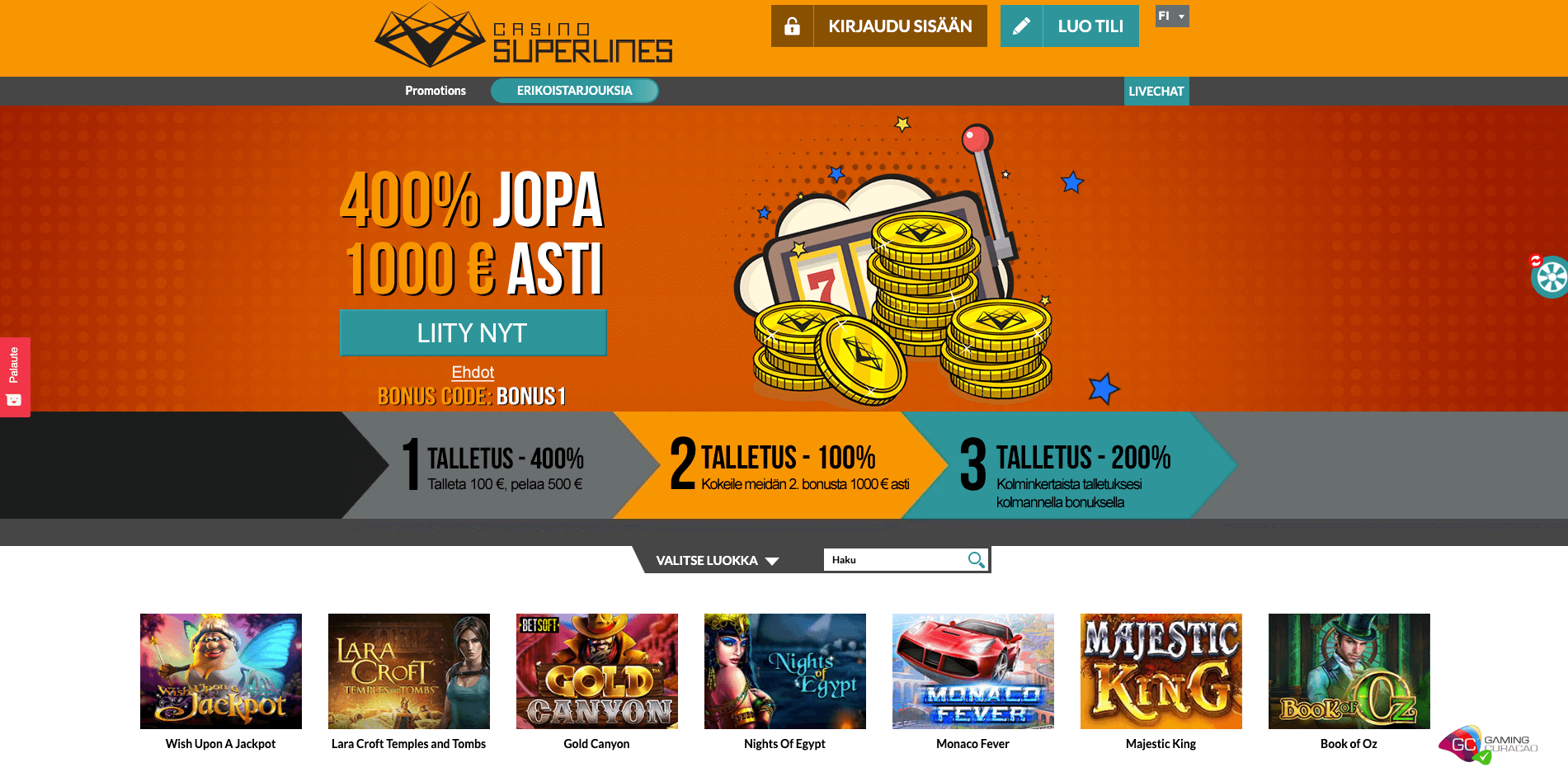Open the Gaming Curacao license badge
This screenshot has width=1568, height=772.
click(x=1488, y=744)
